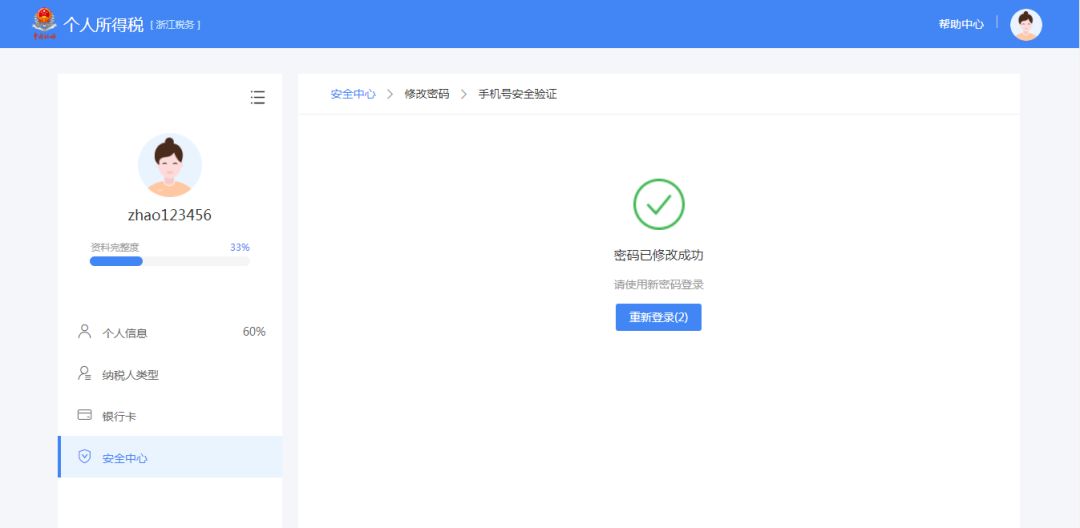Click the person icon beside 个人信息

coord(85,332)
